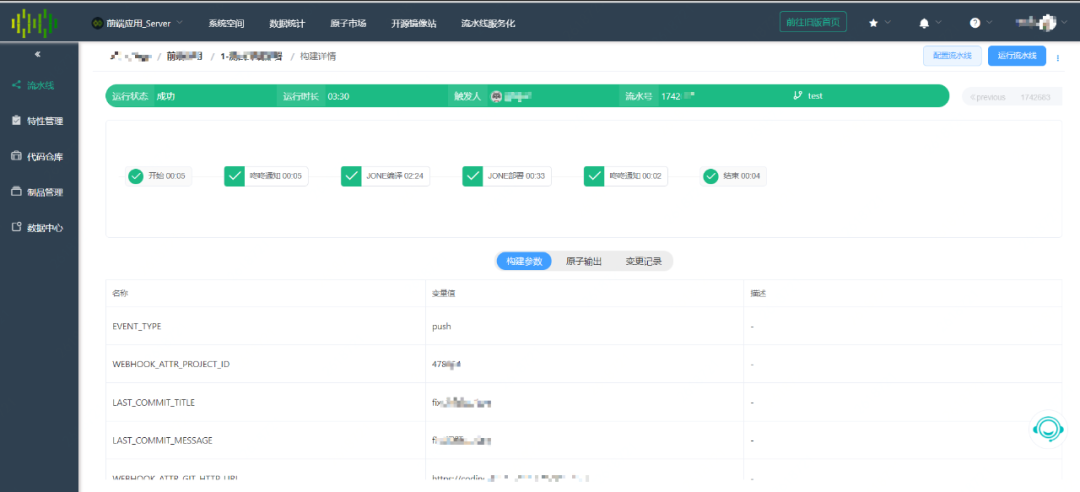Click the 前往旧版首页 button

coord(813,22)
